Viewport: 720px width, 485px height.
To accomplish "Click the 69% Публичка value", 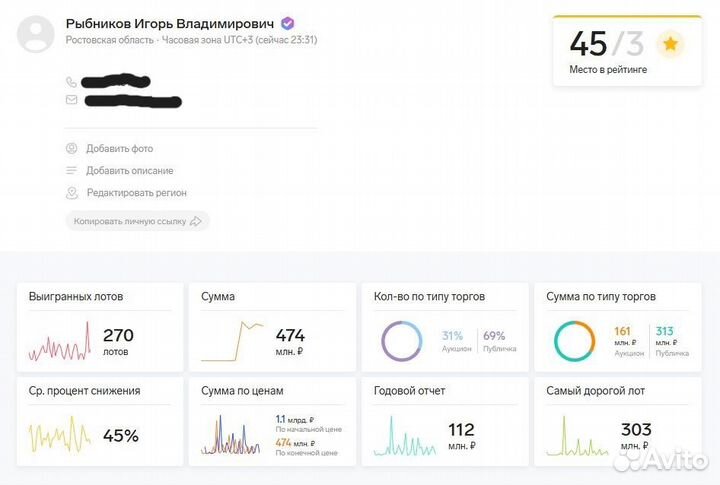I will click(500, 341).
